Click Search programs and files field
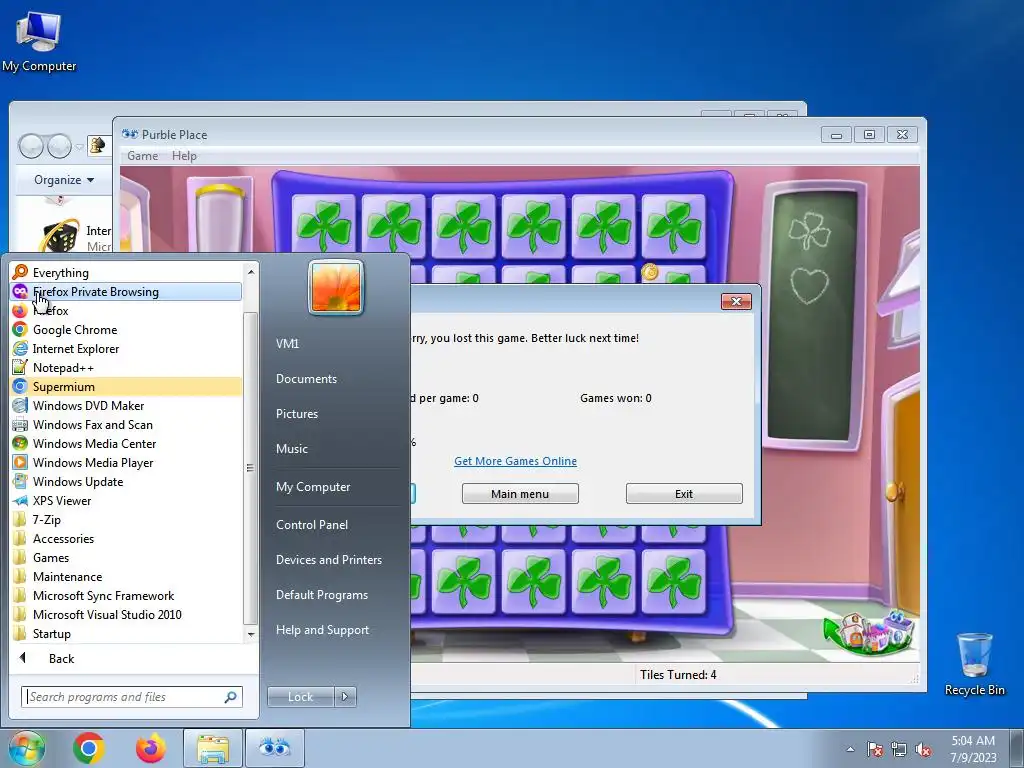 click(131, 697)
